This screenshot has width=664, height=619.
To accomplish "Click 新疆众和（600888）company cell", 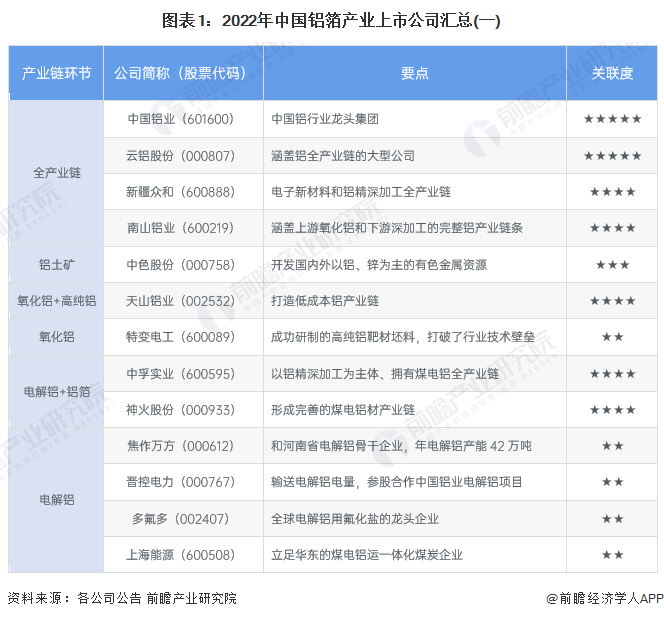I will pos(183,192).
